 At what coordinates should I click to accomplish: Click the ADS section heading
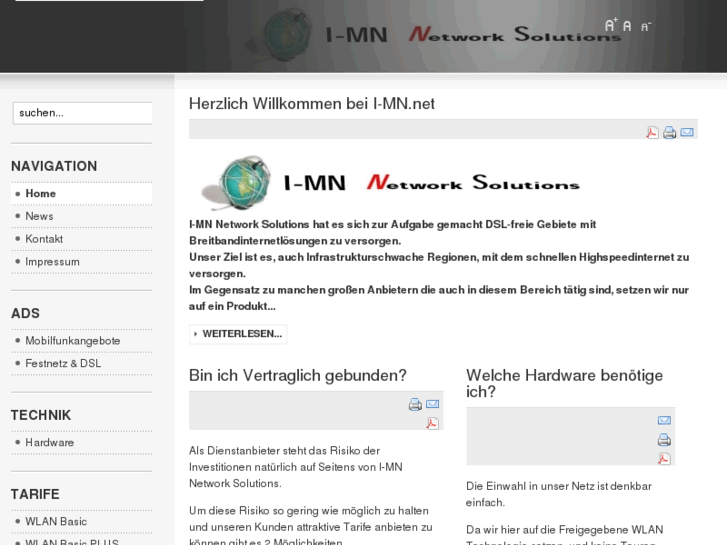26,314
